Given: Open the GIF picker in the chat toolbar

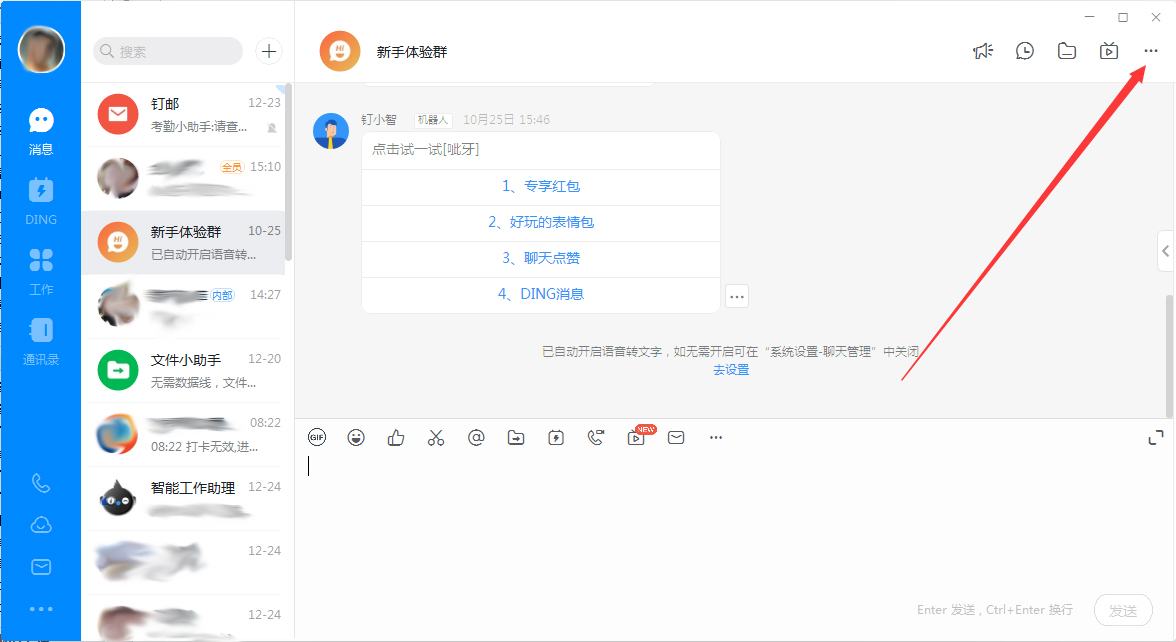Looking at the screenshot, I should coord(317,437).
